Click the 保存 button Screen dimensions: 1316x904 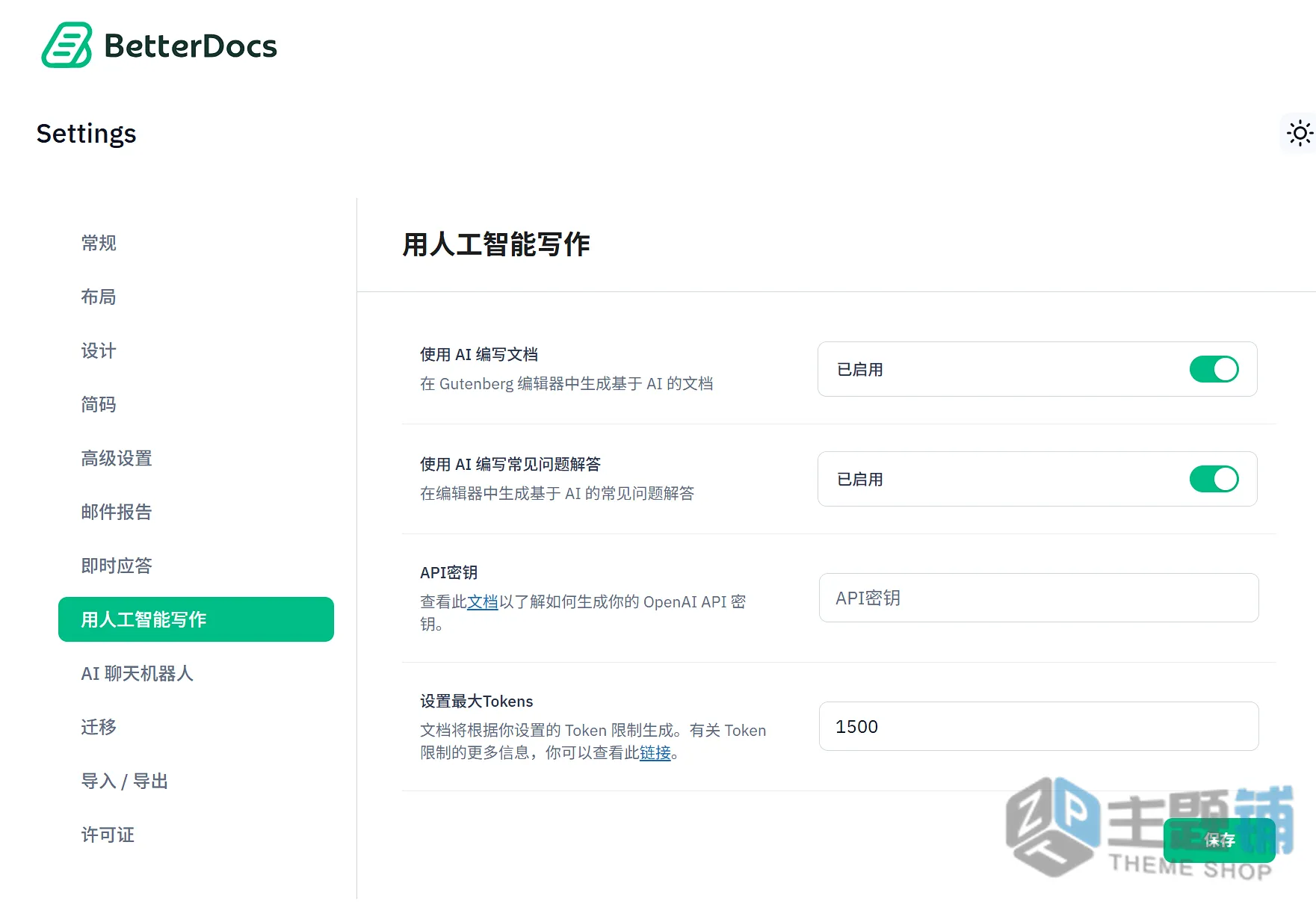[x=1220, y=840]
